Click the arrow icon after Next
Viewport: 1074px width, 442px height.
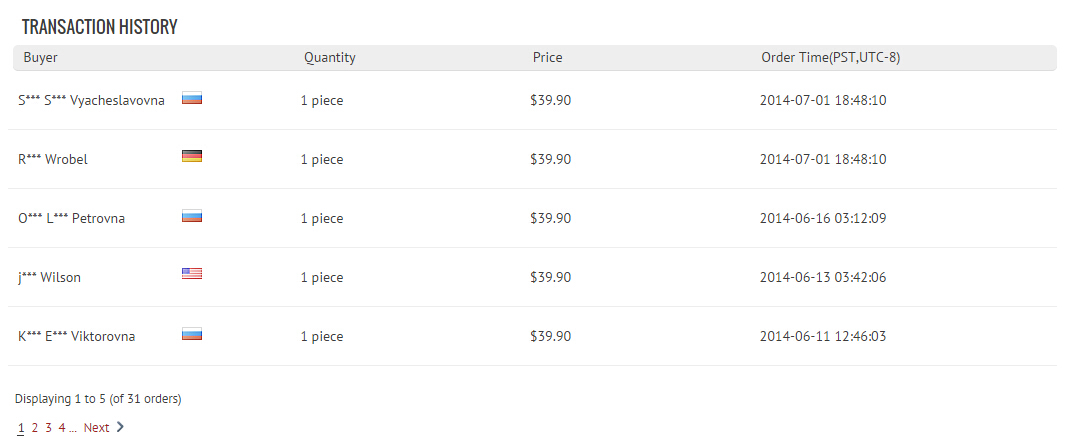click(121, 427)
